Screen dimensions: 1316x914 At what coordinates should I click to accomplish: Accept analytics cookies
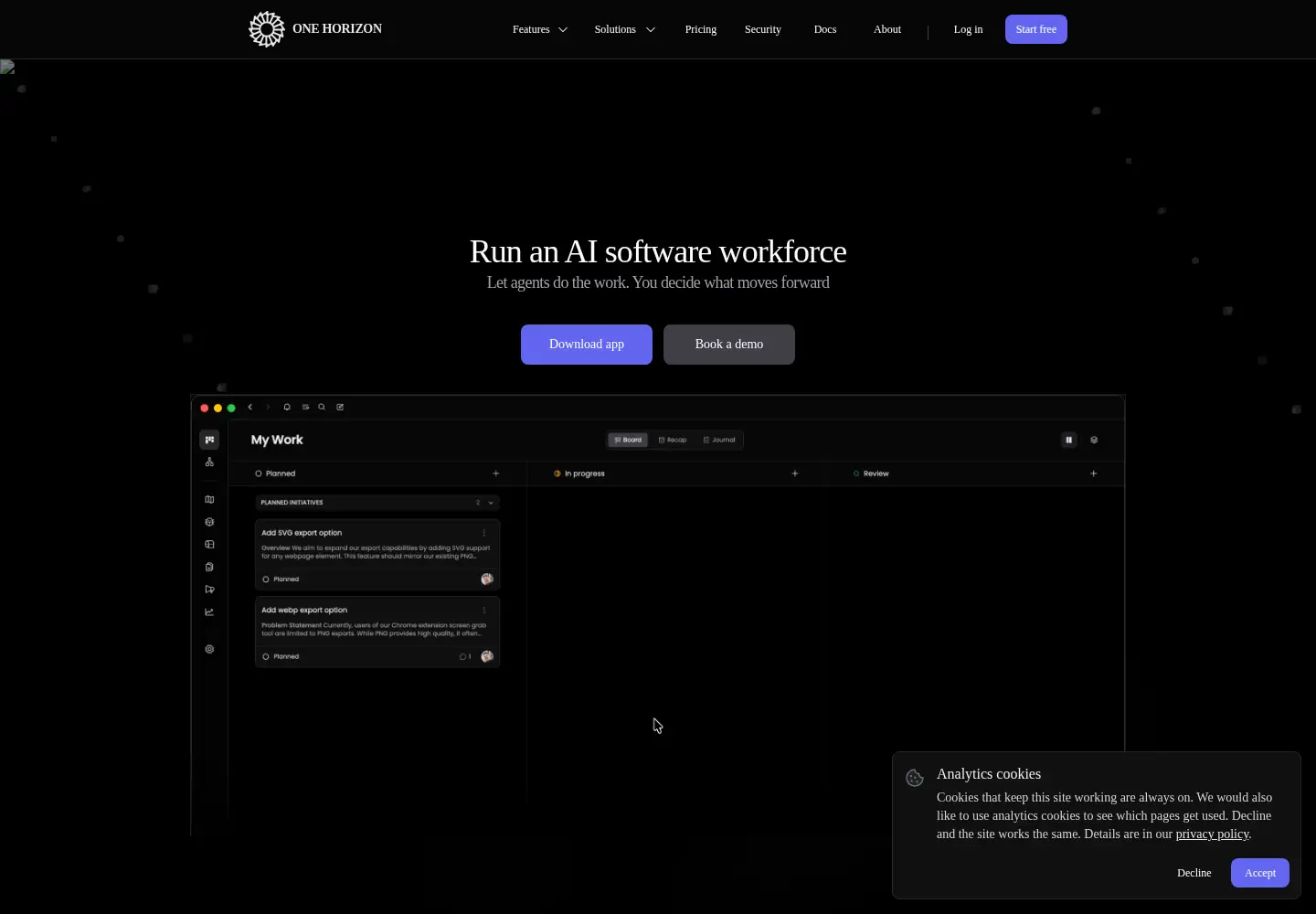[x=1260, y=873]
